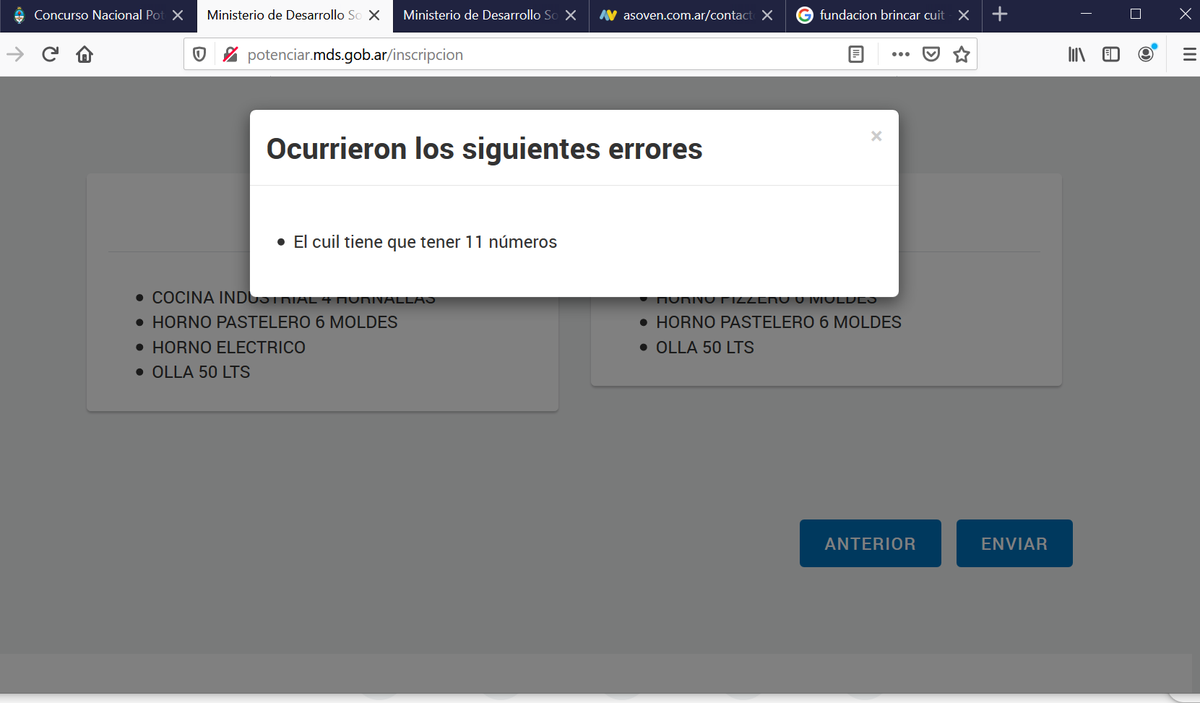Open a new browser tab
This screenshot has width=1200, height=703.
(1000, 15)
